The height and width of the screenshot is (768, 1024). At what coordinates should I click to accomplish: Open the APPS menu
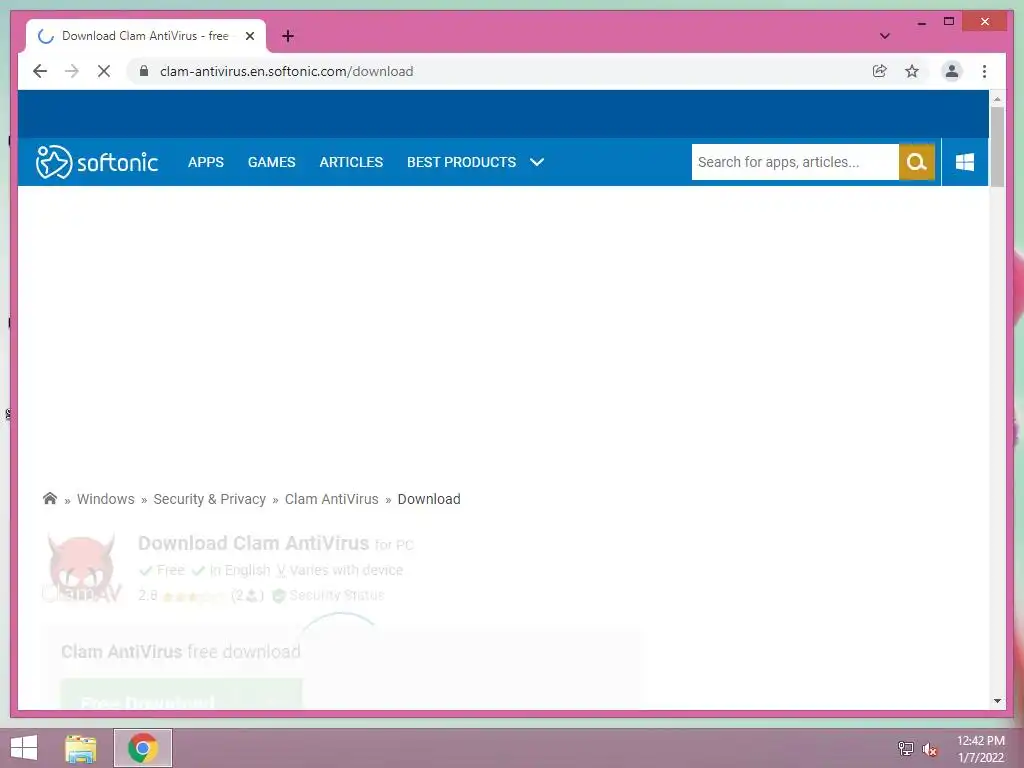(x=206, y=162)
